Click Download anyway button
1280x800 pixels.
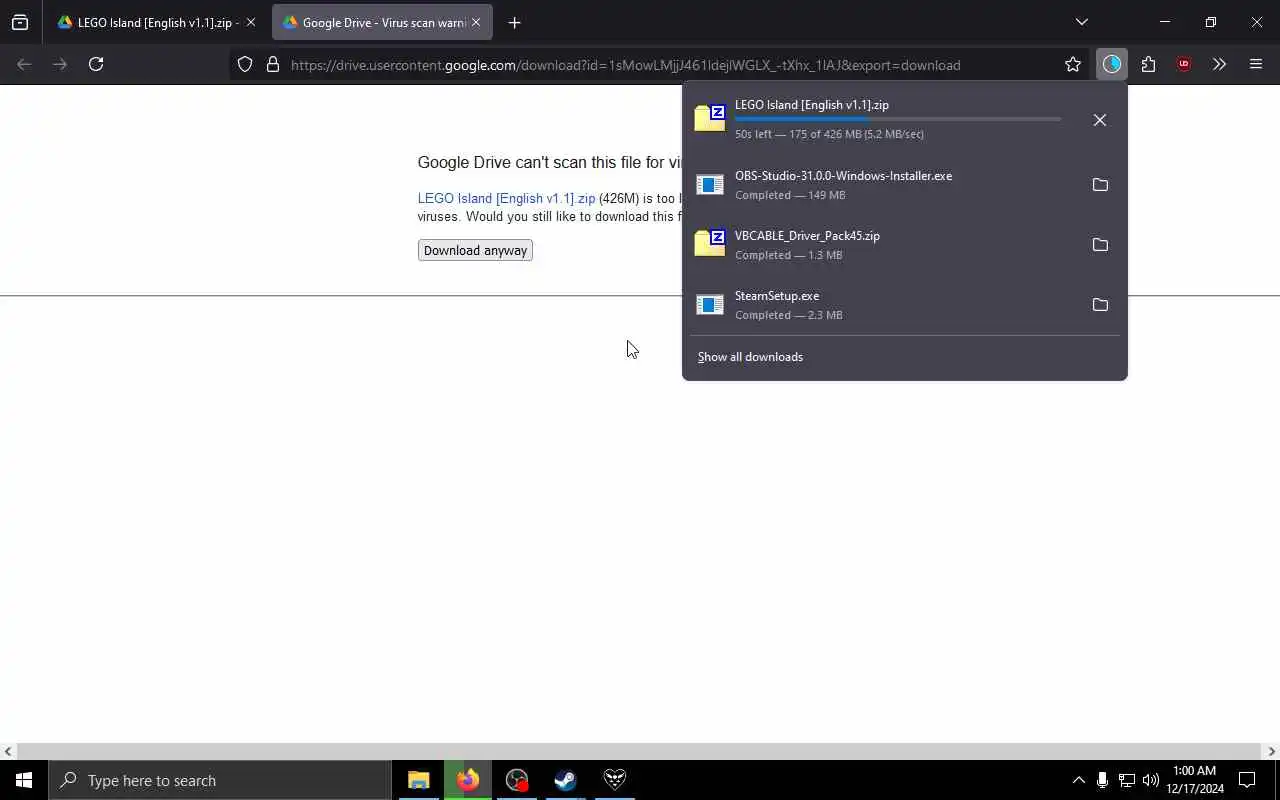coord(475,250)
